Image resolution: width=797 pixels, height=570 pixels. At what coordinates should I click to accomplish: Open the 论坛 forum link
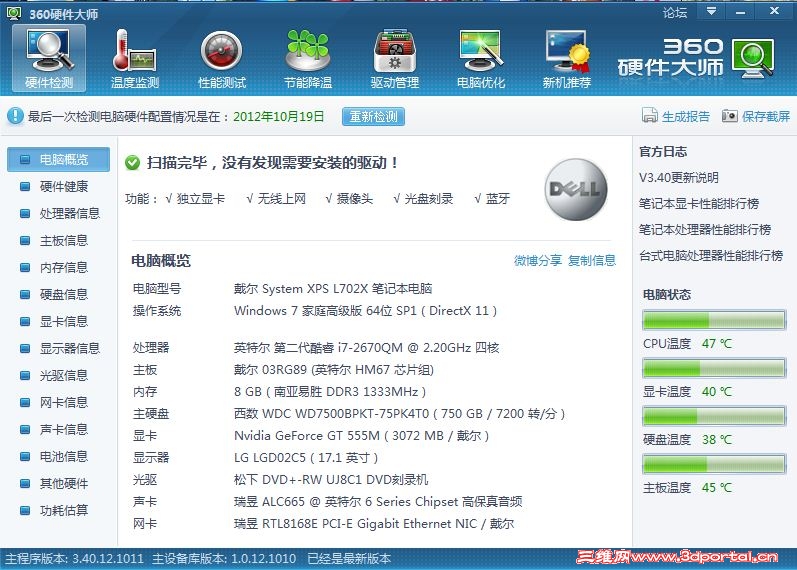tap(675, 12)
